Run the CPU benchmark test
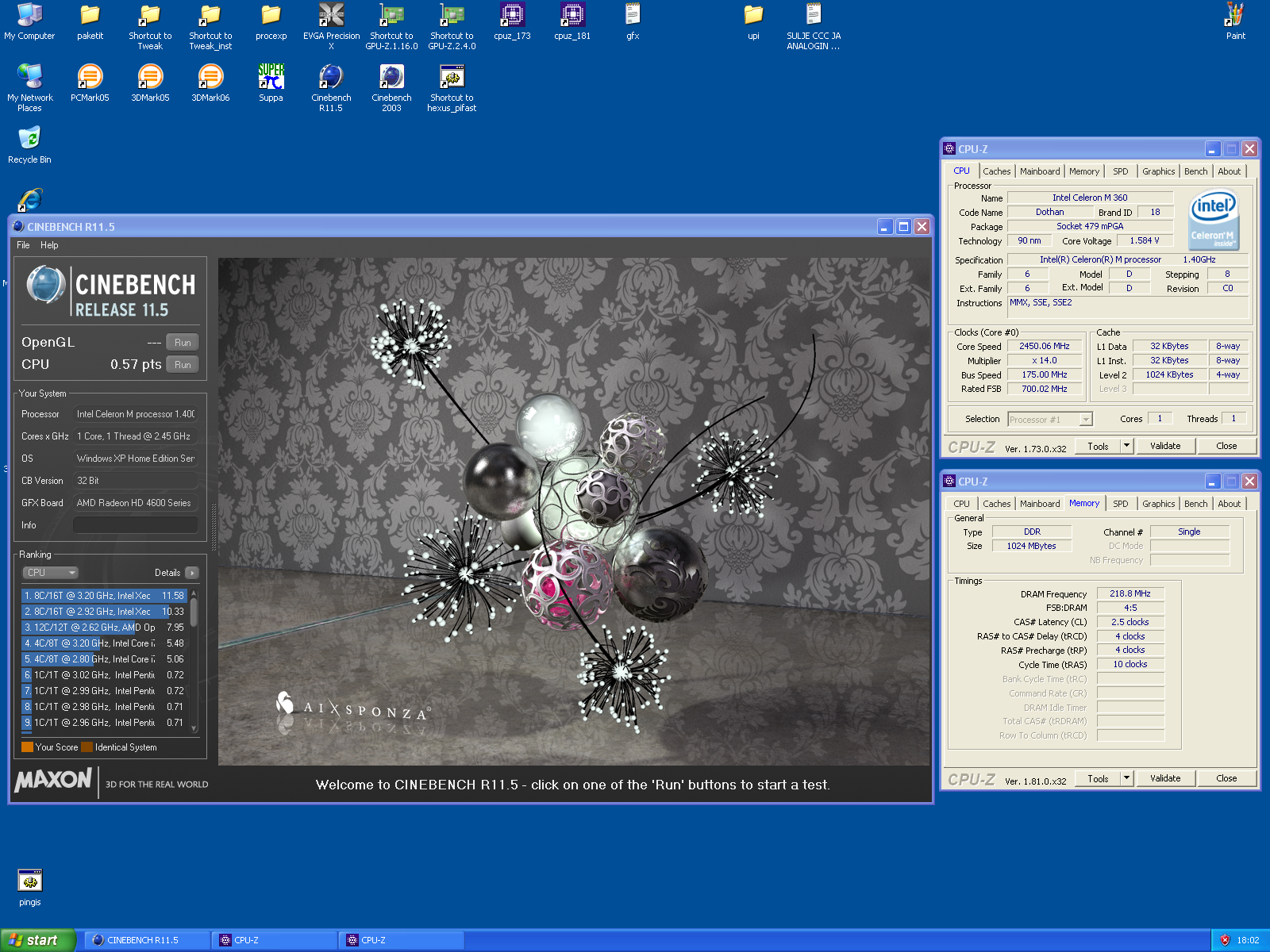1270x952 pixels. [x=183, y=365]
